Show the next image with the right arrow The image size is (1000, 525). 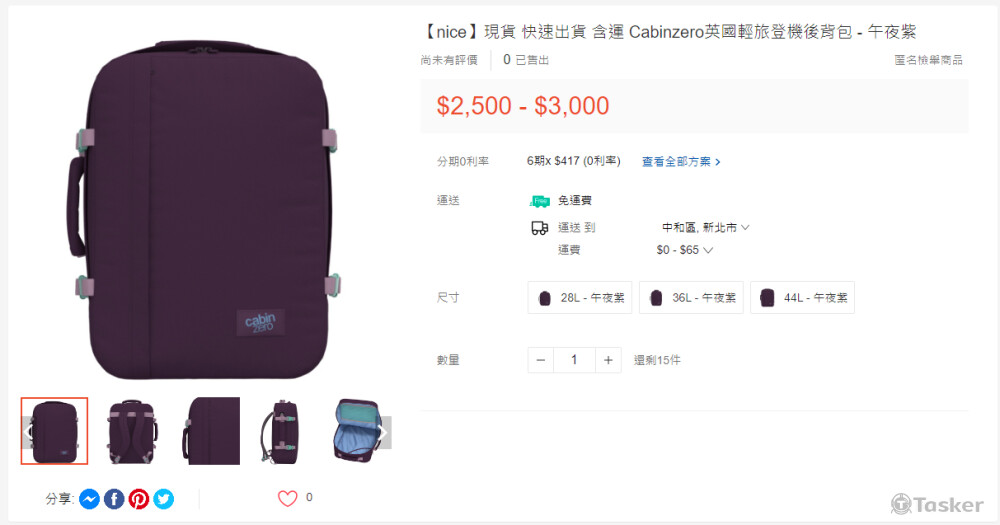coord(383,433)
